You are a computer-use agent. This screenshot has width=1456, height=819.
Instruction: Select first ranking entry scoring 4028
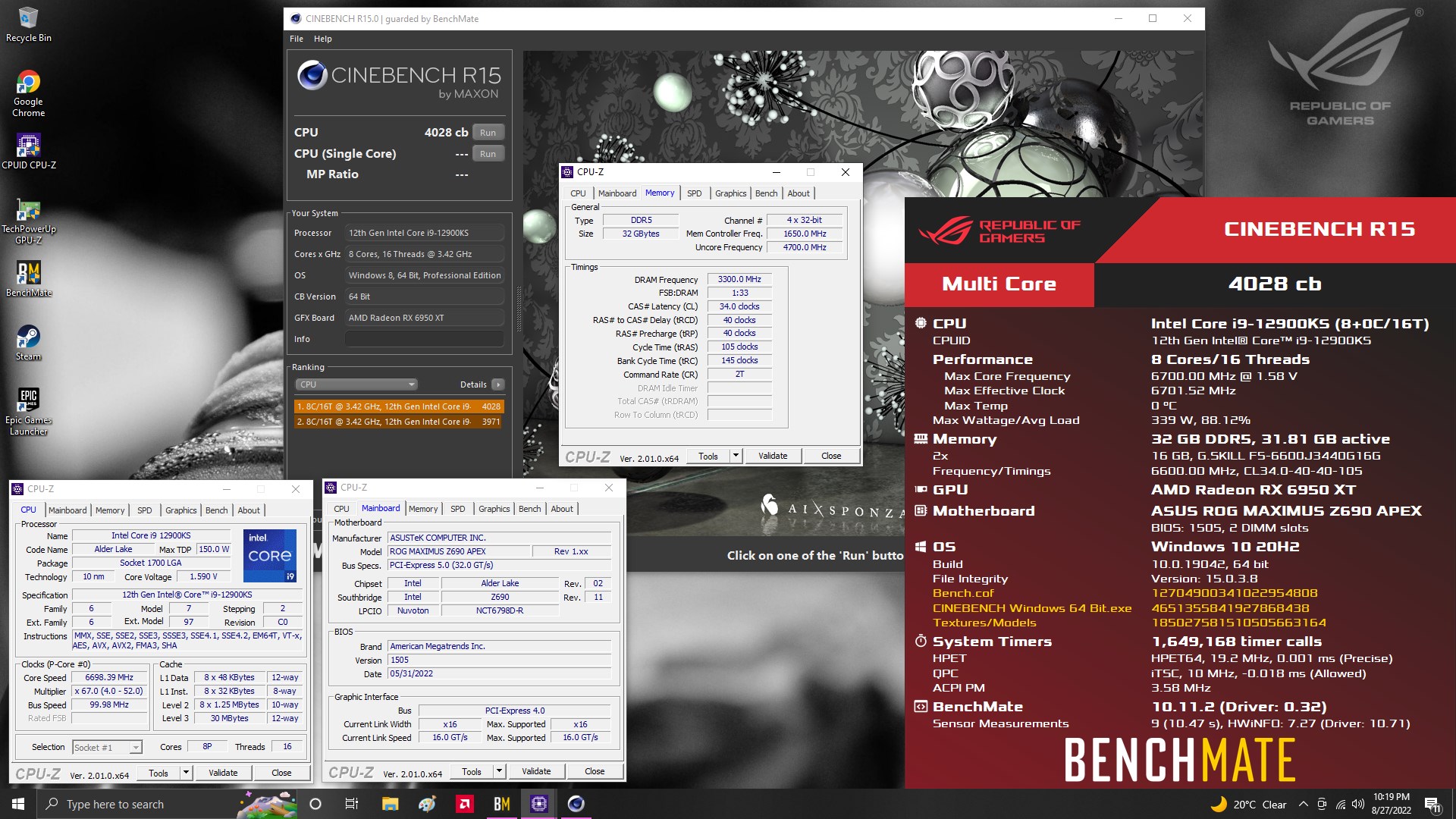(399, 406)
